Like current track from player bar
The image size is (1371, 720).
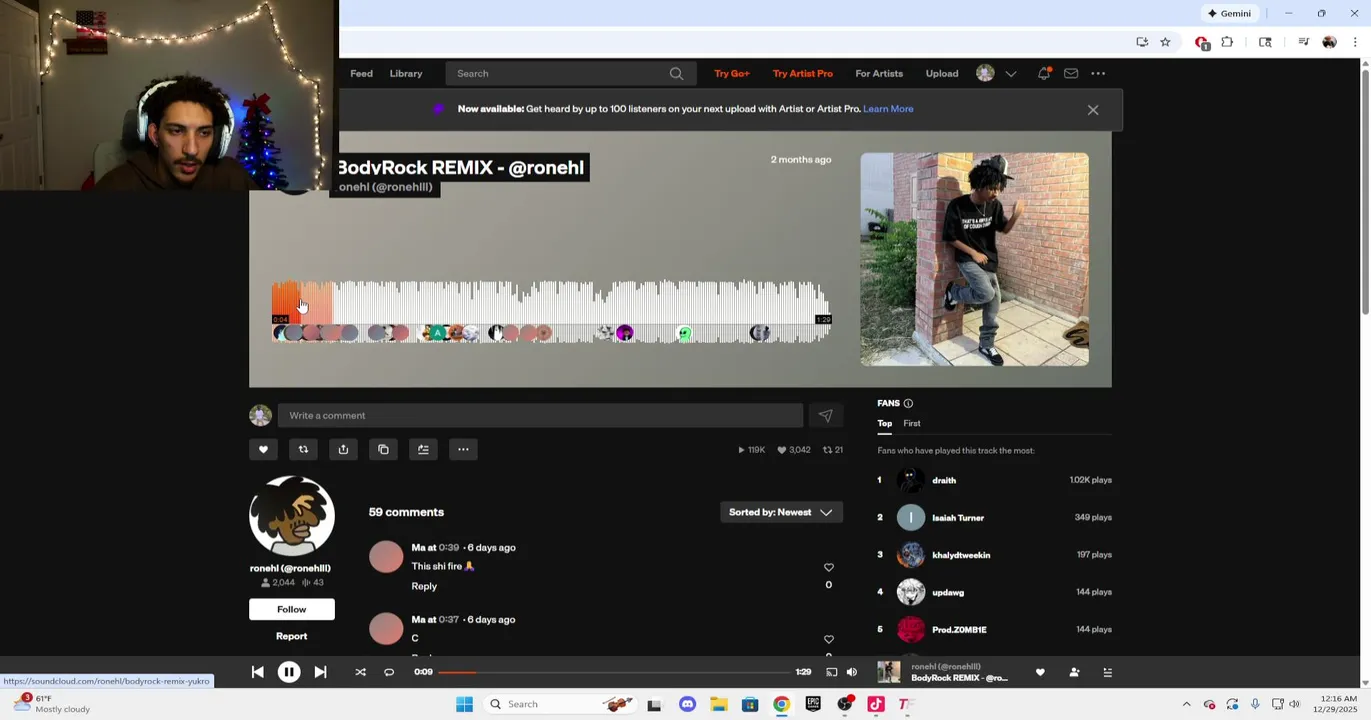[1040, 672]
